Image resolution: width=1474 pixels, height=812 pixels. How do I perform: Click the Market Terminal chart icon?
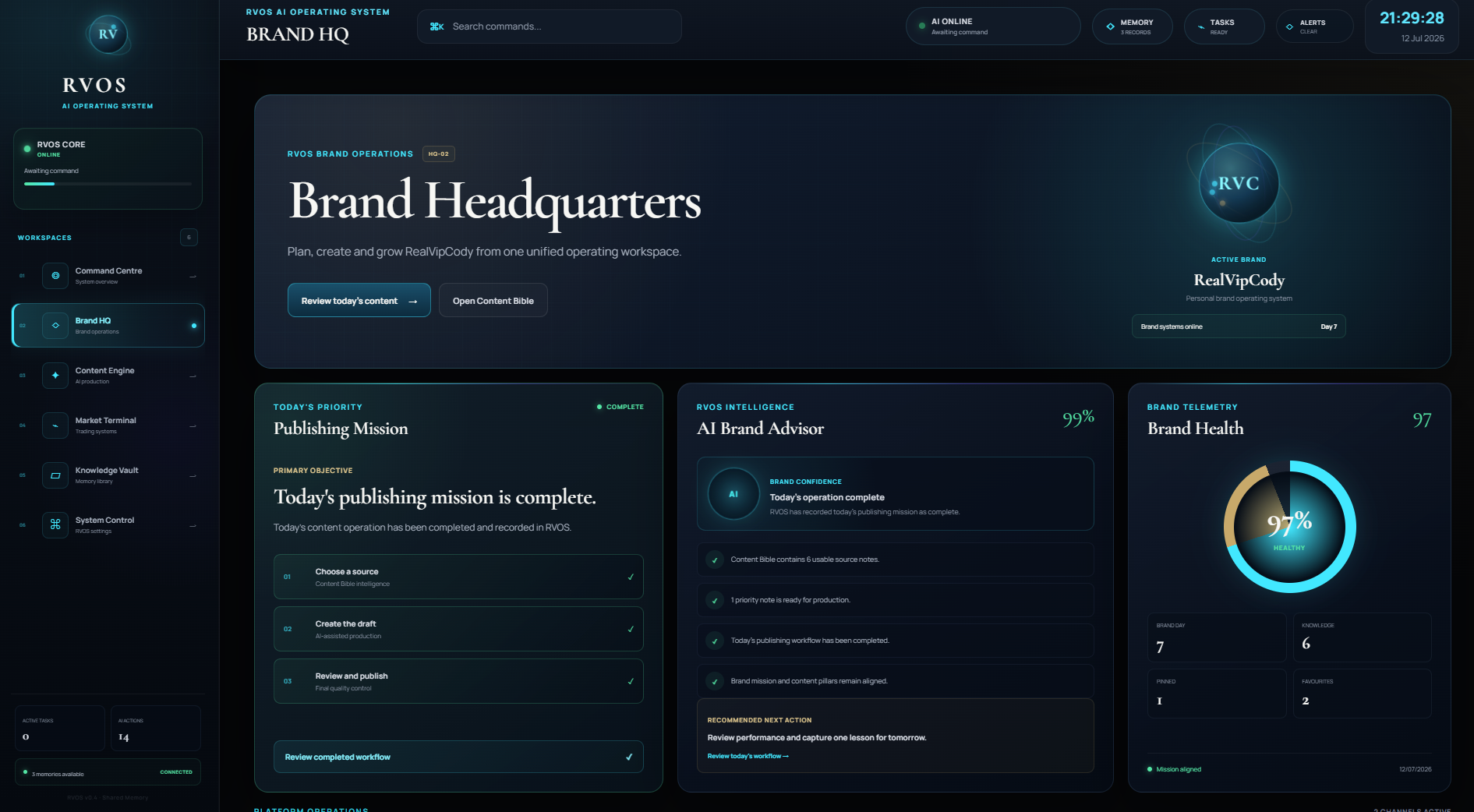tap(55, 425)
